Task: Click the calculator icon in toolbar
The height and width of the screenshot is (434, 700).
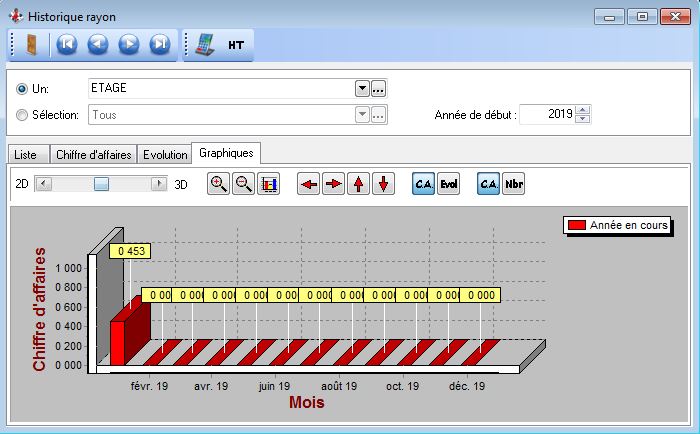Action: pyautogui.click(x=205, y=44)
